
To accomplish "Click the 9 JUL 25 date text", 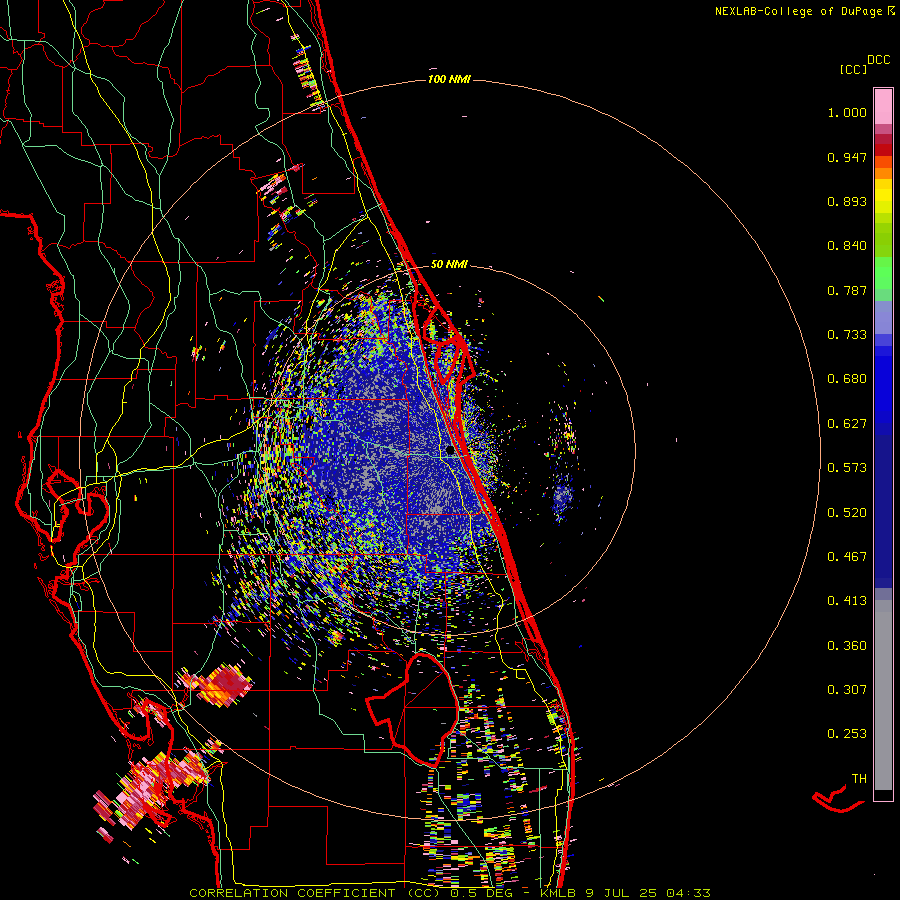I will (621, 893).
